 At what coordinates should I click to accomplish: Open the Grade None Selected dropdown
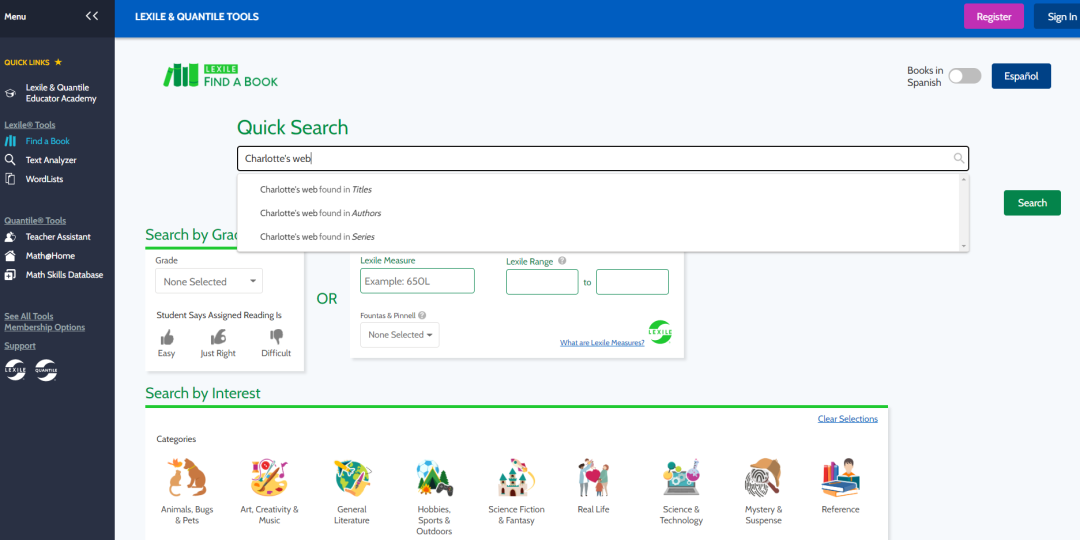(x=209, y=282)
